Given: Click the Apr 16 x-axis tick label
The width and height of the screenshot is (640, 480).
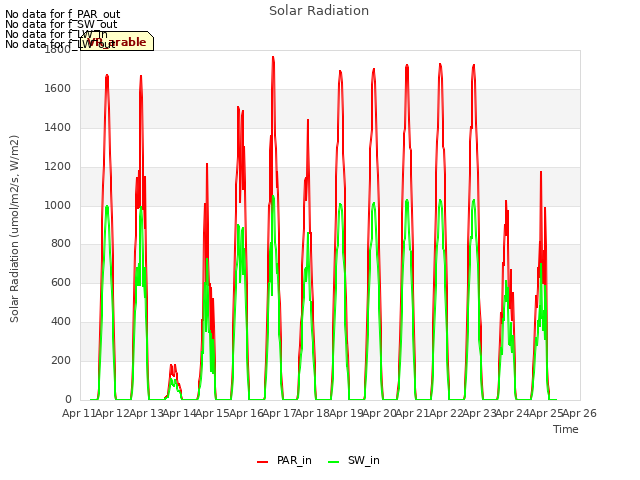Looking at the screenshot, I should [246, 413].
